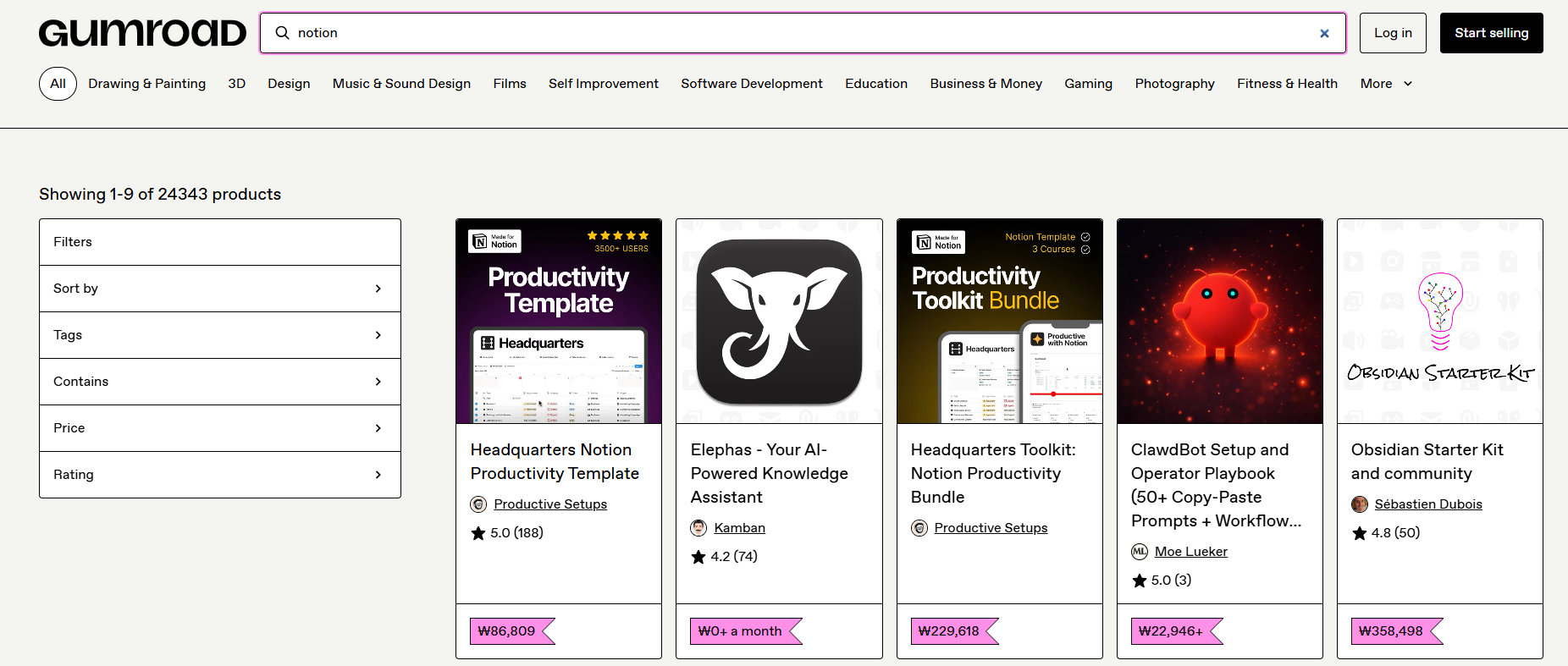The height and width of the screenshot is (666, 1568).
Task: Expand the Price filter
Action: click(220, 428)
